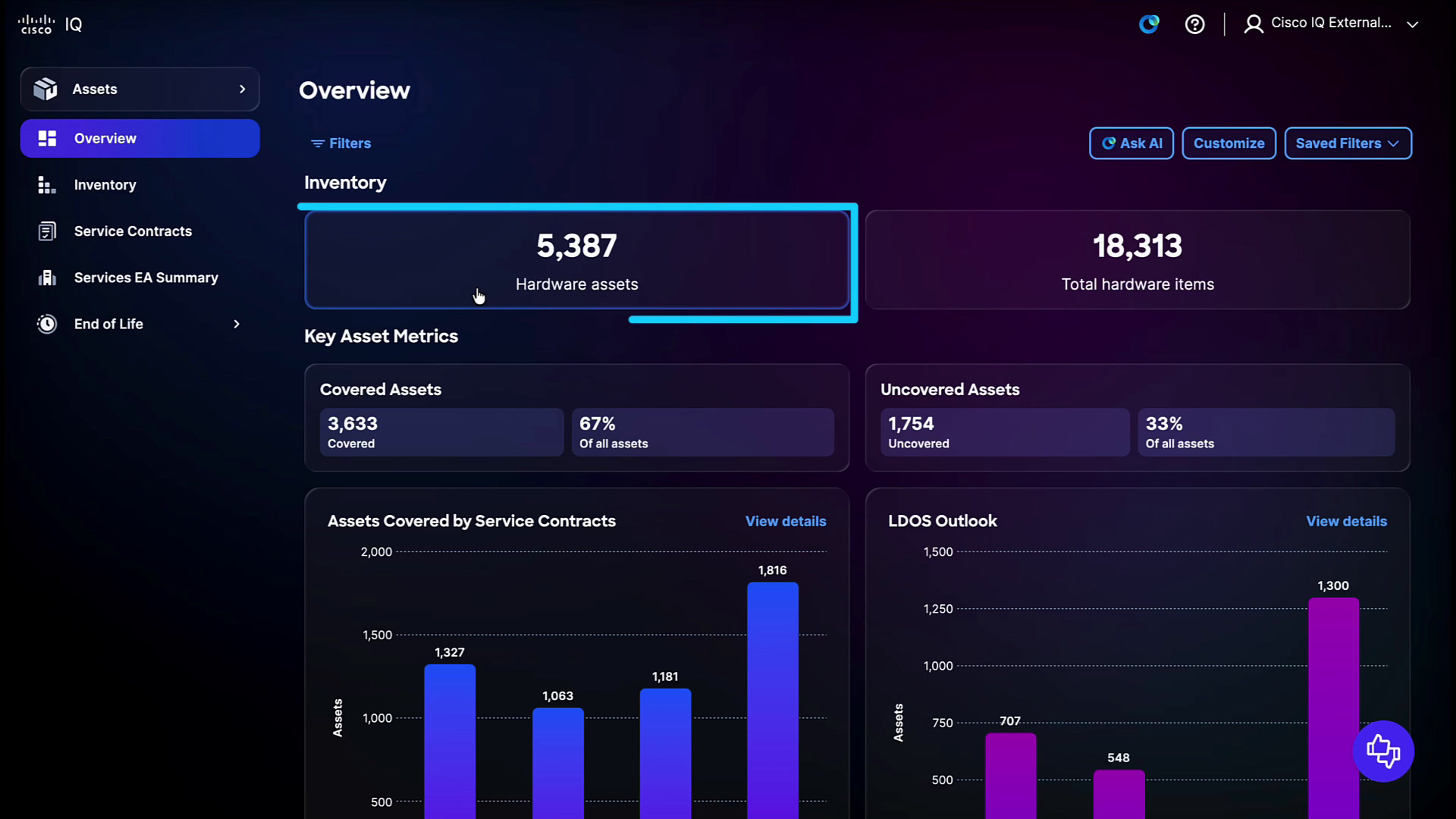Click the blue bar labeled 1,063
This screenshot has height=819, width=1456.
558,763
